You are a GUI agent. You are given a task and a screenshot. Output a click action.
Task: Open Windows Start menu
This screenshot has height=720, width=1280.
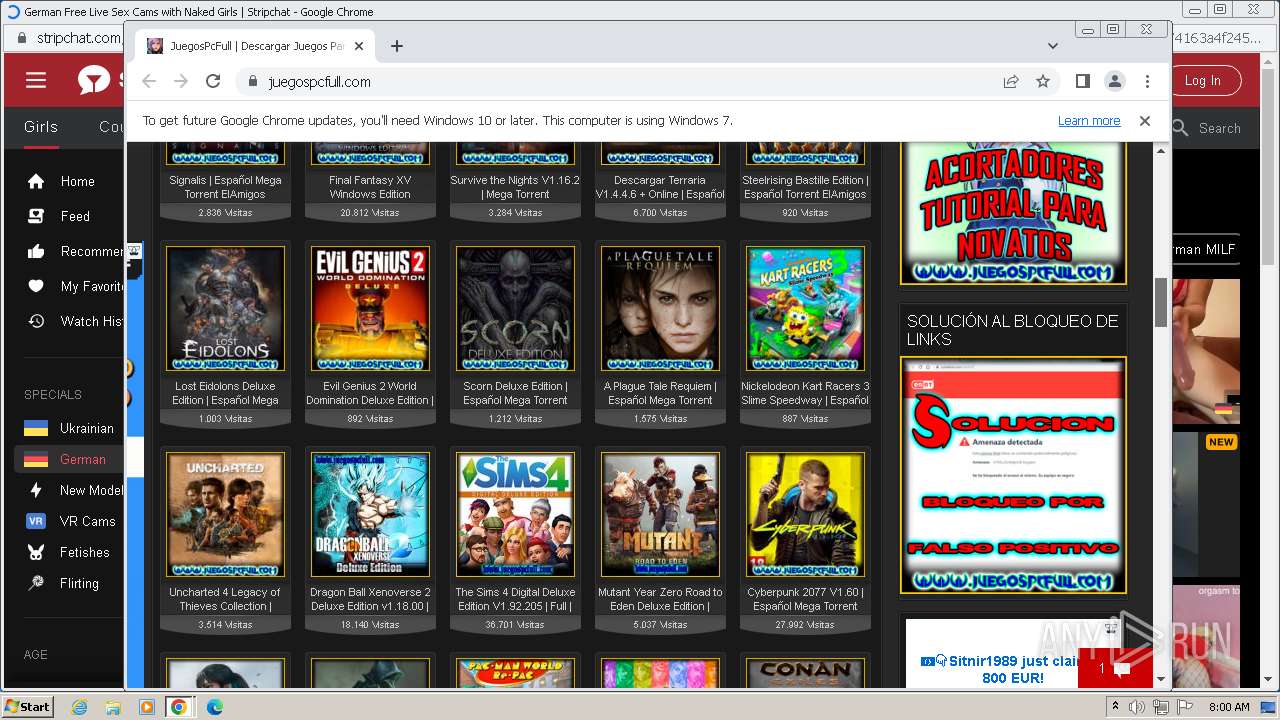pos(27,706)
